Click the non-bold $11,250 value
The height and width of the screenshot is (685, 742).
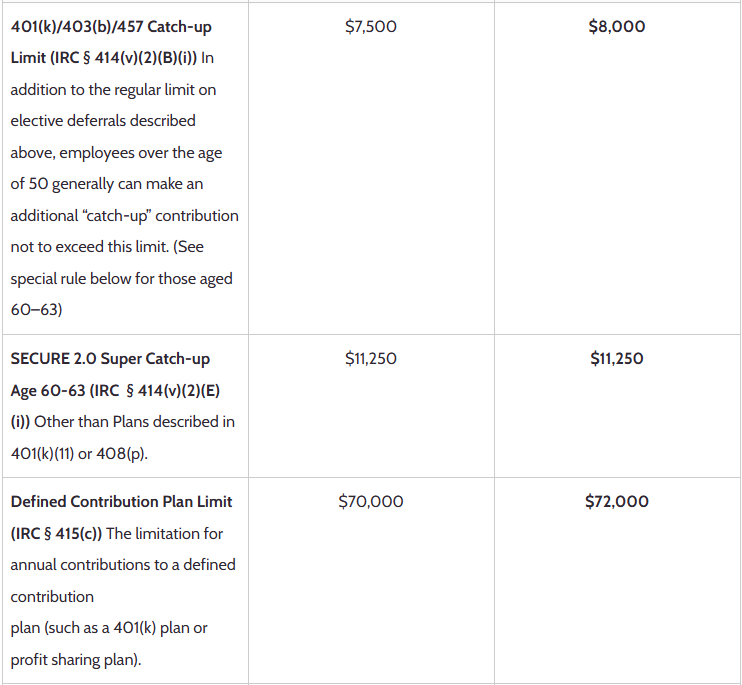[370, 358]
